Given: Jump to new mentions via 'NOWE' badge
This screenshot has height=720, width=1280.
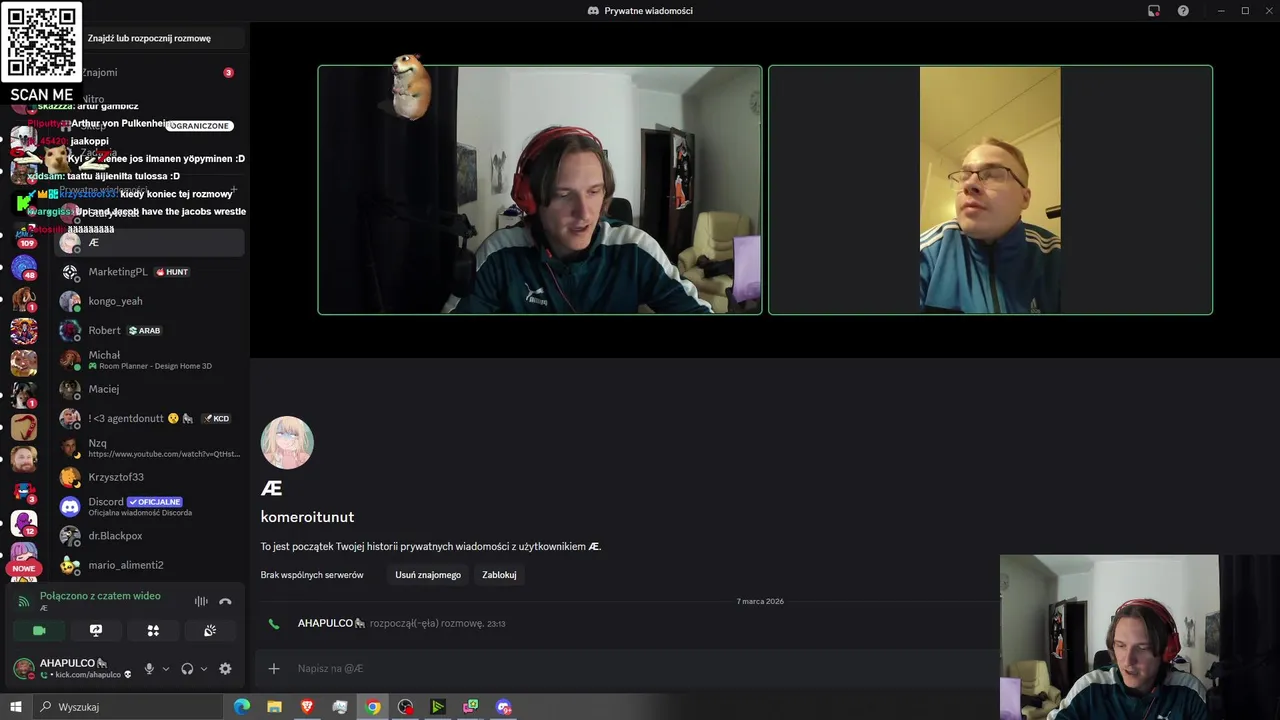Looking at the screenshot, I should click(x=24, y=568).
